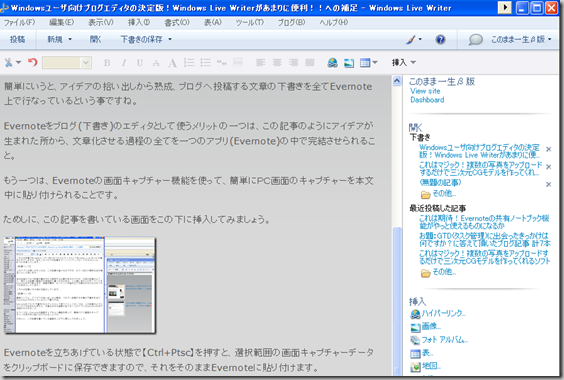Toggle italic formatting (I)
The height and width of the screenshot is (380, 564).
pyautogui.click(x=123, y=63)
